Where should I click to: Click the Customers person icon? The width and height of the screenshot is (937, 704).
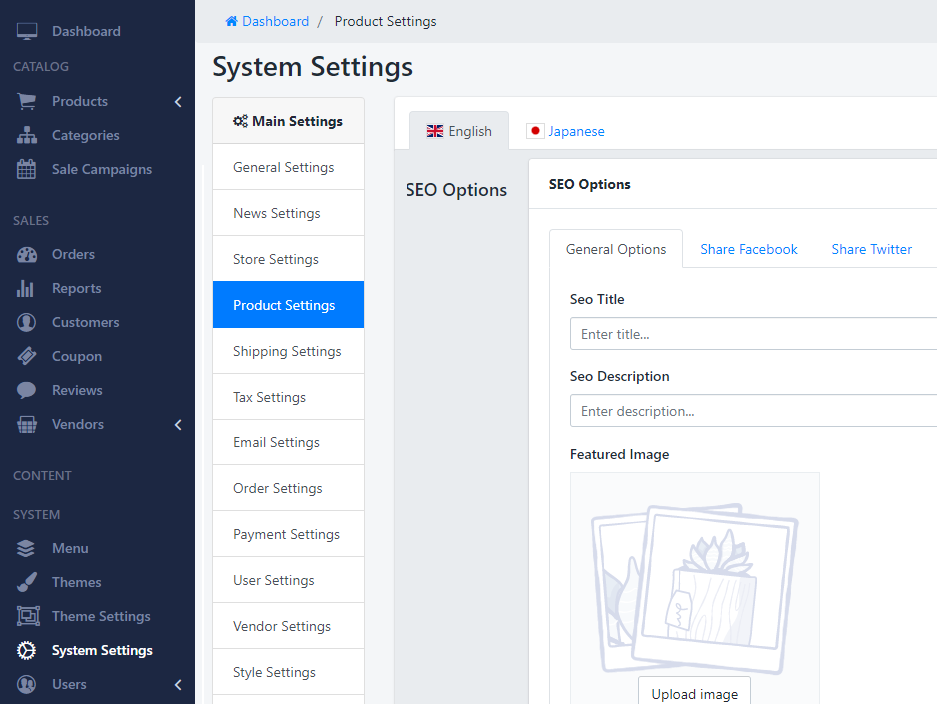(x=27, y=322)
